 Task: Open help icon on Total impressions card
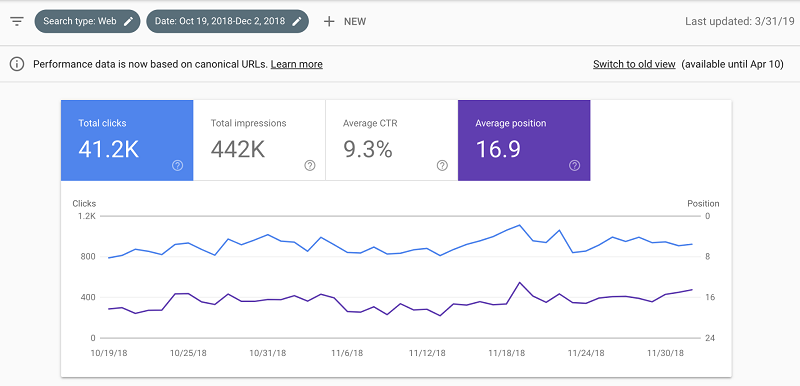click(310, 165)
